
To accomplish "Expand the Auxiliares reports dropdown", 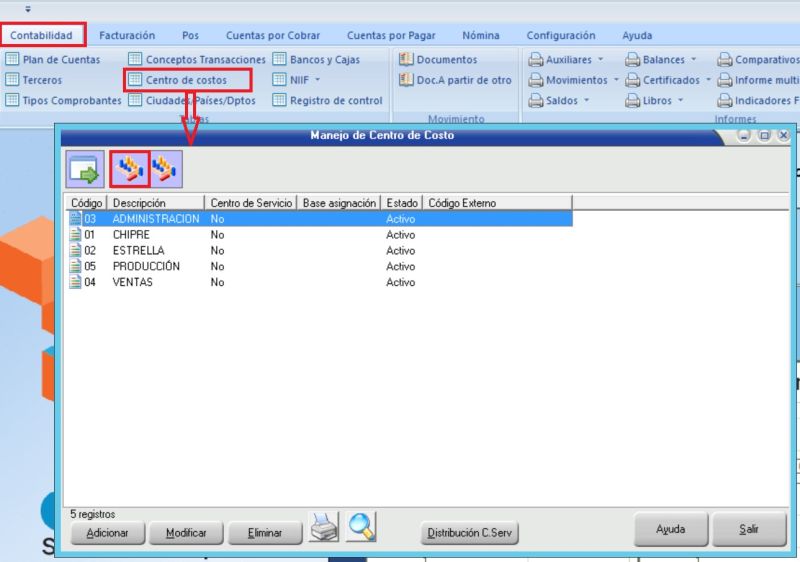I will (569, 60).
